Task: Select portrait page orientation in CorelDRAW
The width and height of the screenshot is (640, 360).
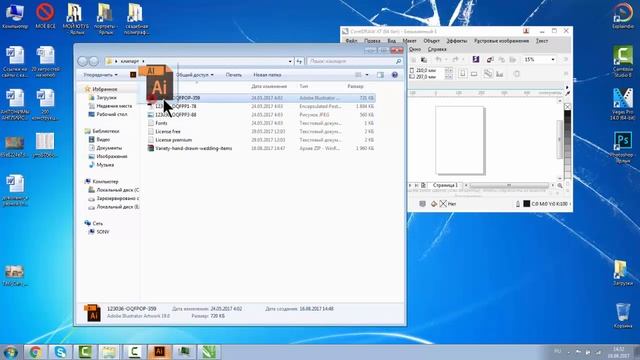Action: (x=462, y=74)
